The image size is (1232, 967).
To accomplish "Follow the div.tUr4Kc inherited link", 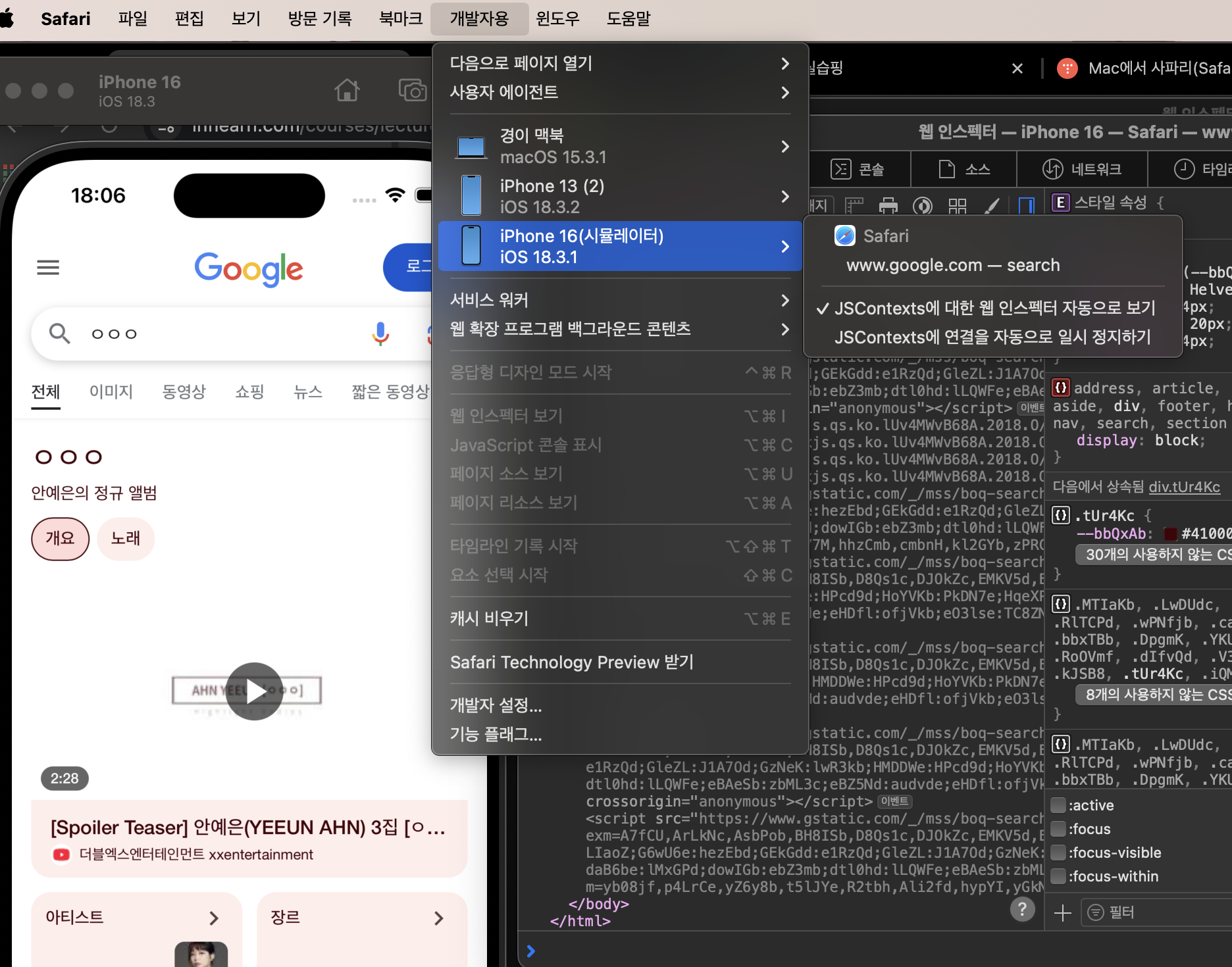I will [x=1184, y=487].
